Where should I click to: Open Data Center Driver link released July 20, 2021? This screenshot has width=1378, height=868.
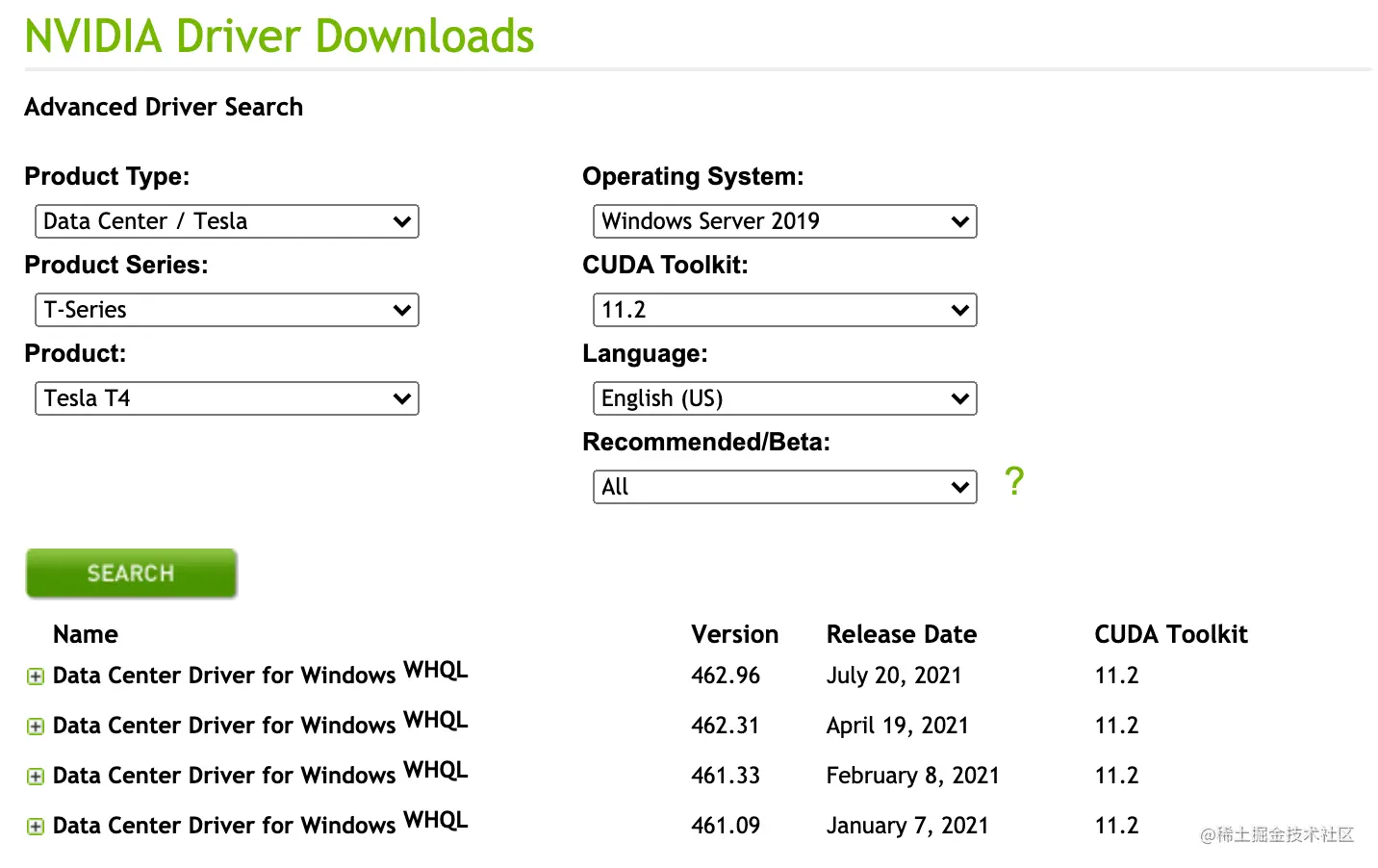point(260,674)
